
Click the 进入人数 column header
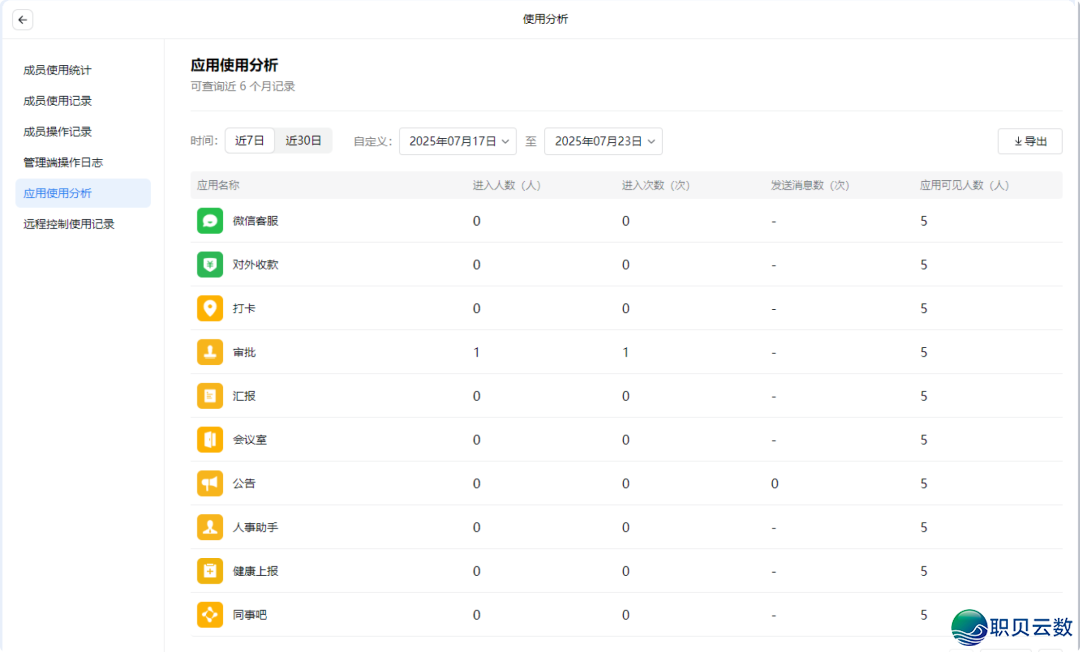506,186
